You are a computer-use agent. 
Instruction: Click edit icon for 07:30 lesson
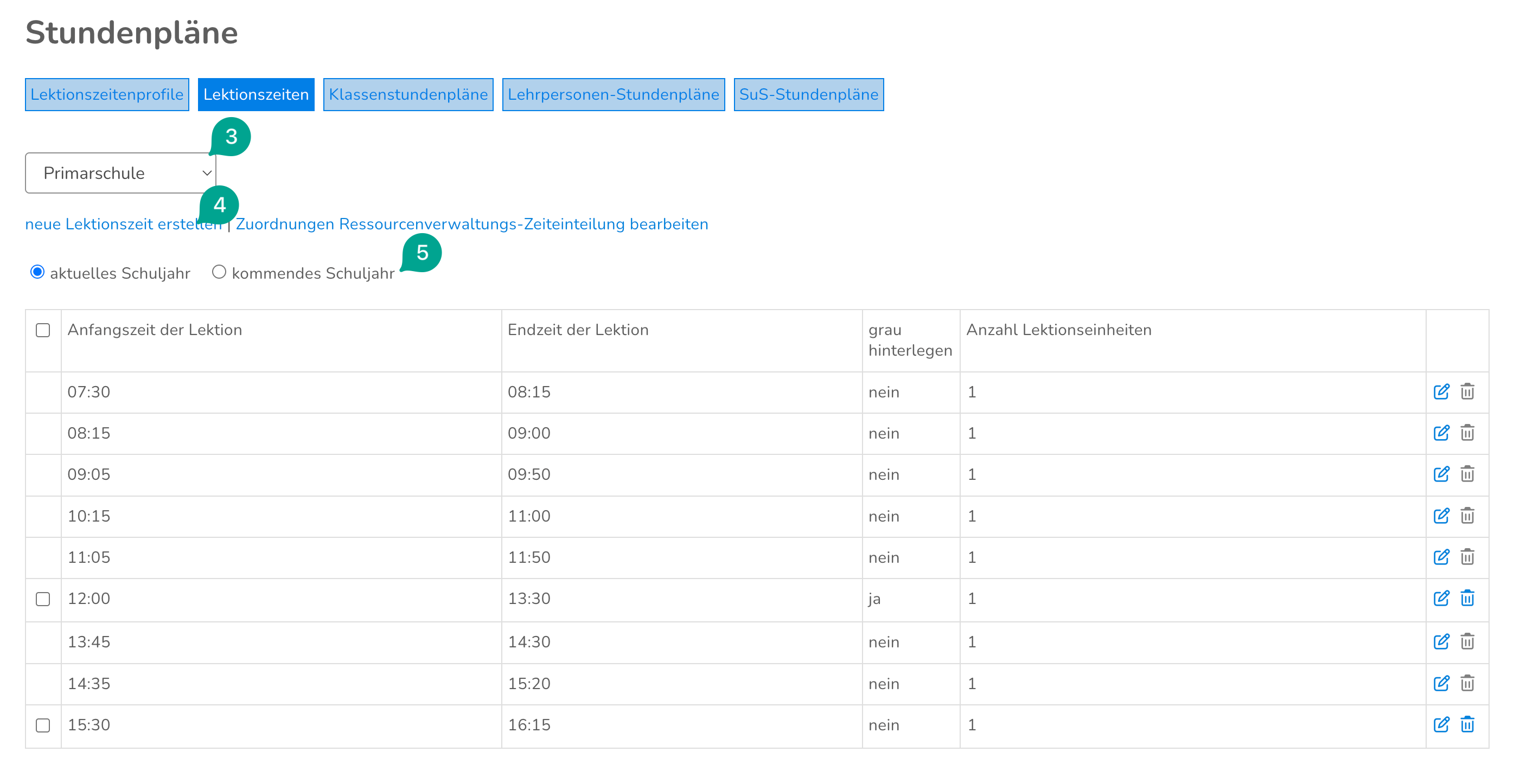pos(1440,391)
